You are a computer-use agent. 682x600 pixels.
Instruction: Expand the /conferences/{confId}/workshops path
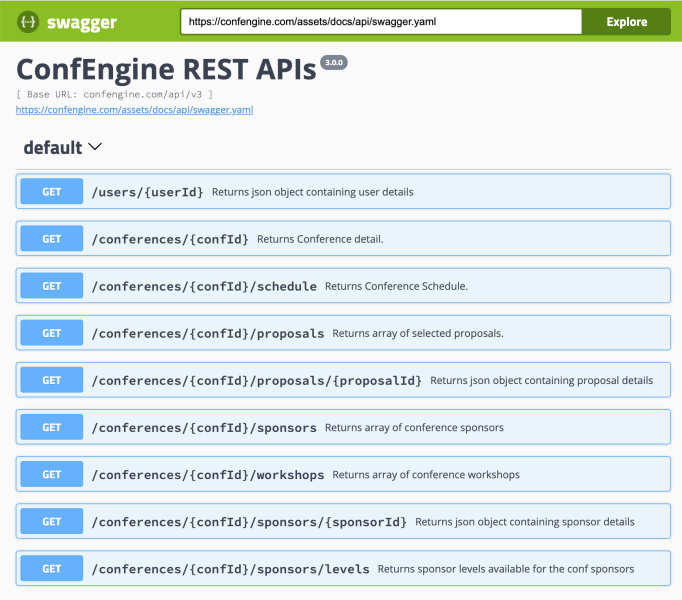[208, 475]
